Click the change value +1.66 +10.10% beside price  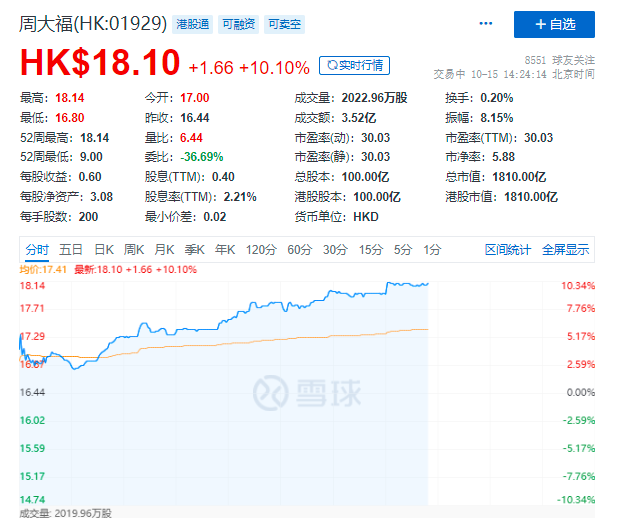[x=249, y=68]
